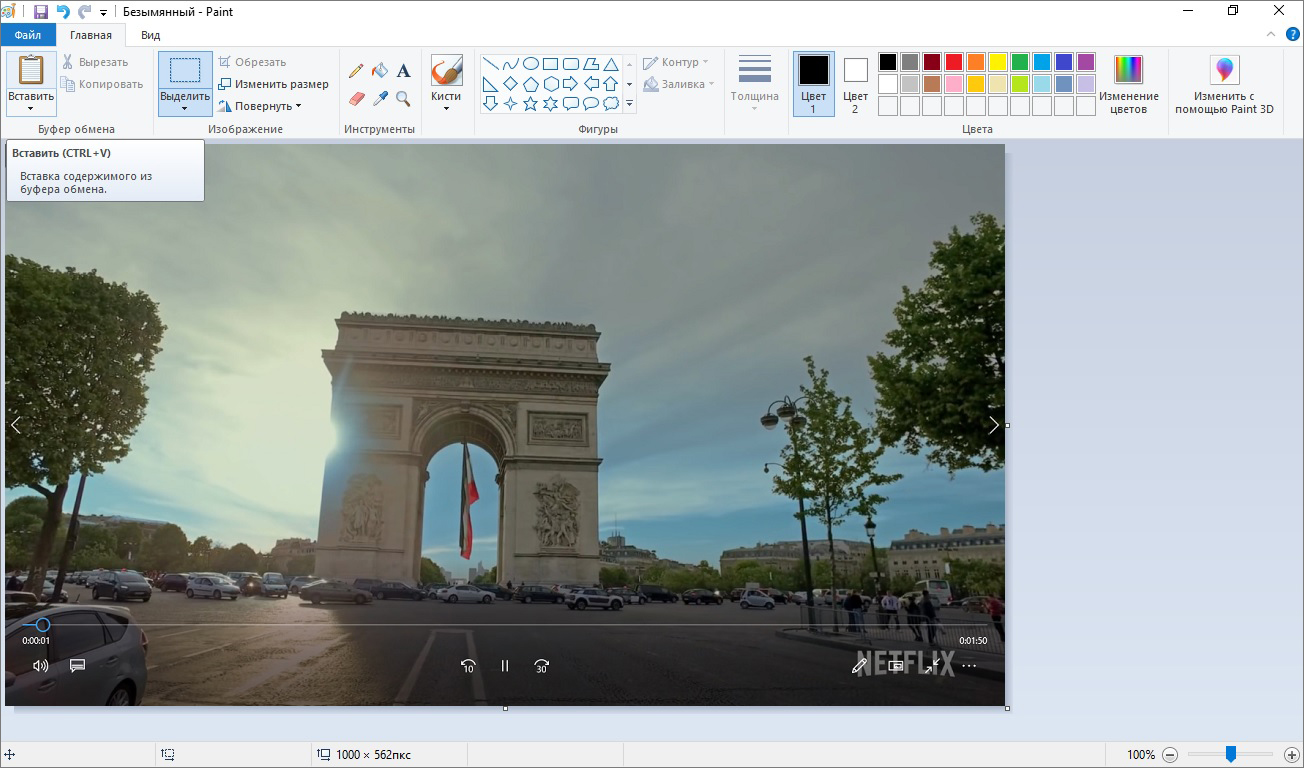This screenshot has width=1304, height=768.
Task: Activate Color 1 (Цвет 1) box
Action: pyautogui.click(x=813, y=84)
